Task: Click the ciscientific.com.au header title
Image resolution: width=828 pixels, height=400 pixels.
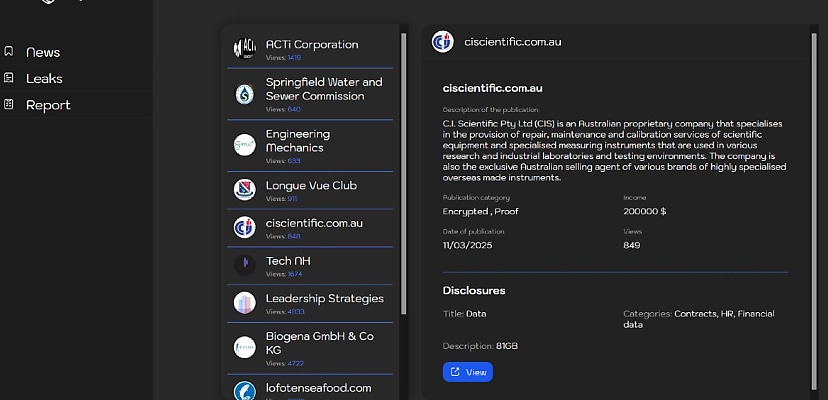Action: tap(513, 42)
